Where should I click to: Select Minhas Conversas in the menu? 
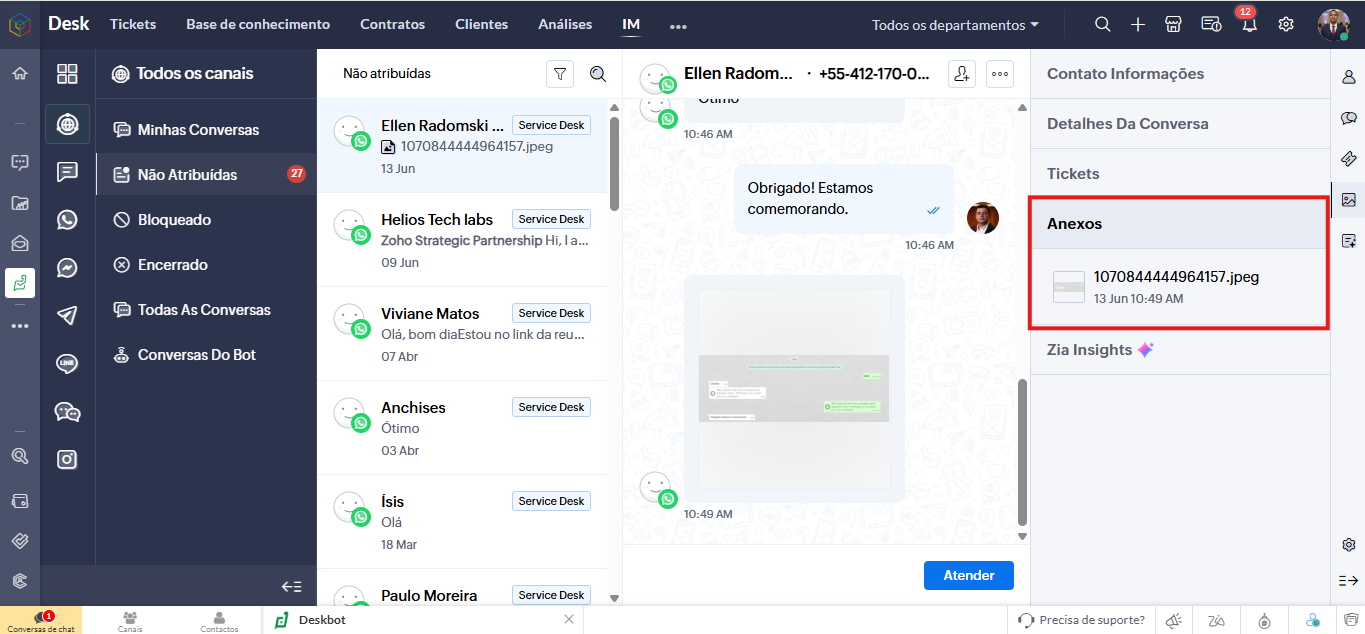[x=198, y=130]
